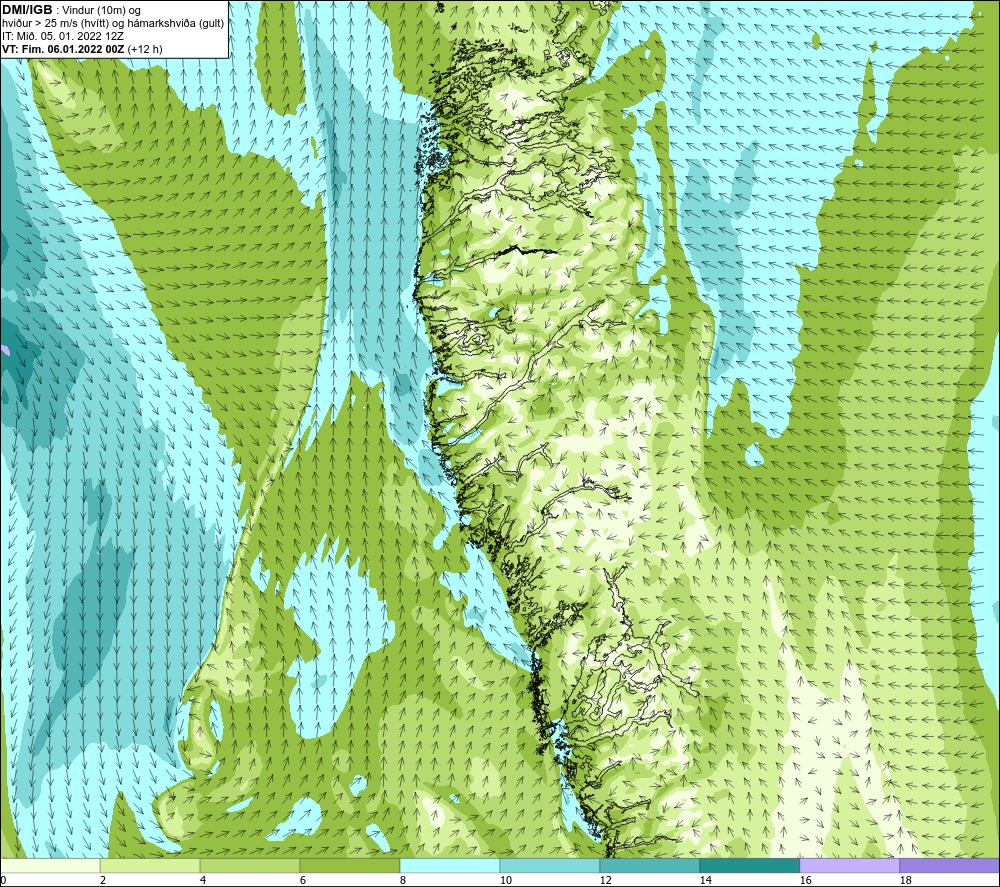
Task: Click the 12–14 m/s teal legend swatch
Action: 649,865
